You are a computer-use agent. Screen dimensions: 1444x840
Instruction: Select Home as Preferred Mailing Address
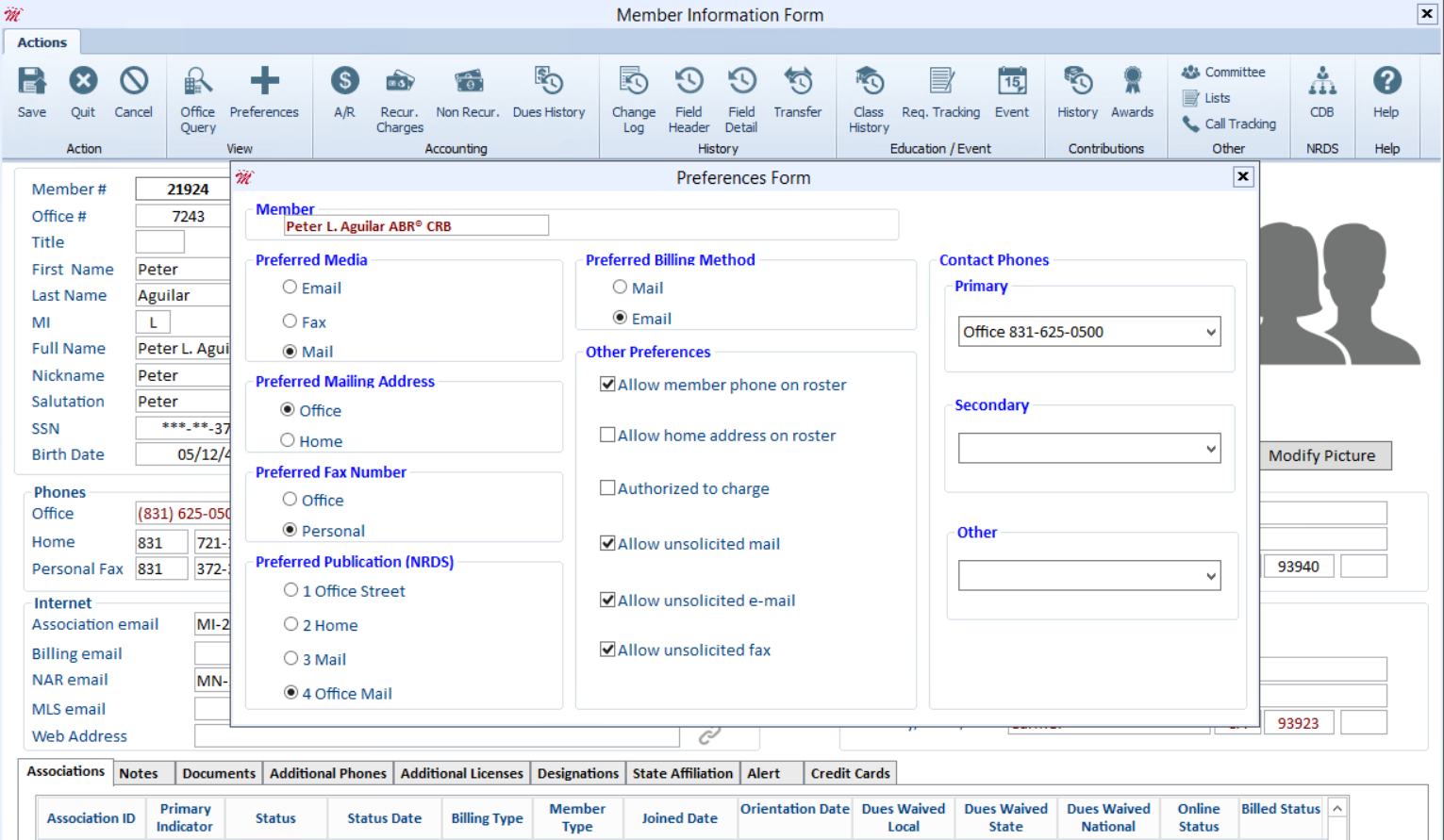tap(288, 440)
